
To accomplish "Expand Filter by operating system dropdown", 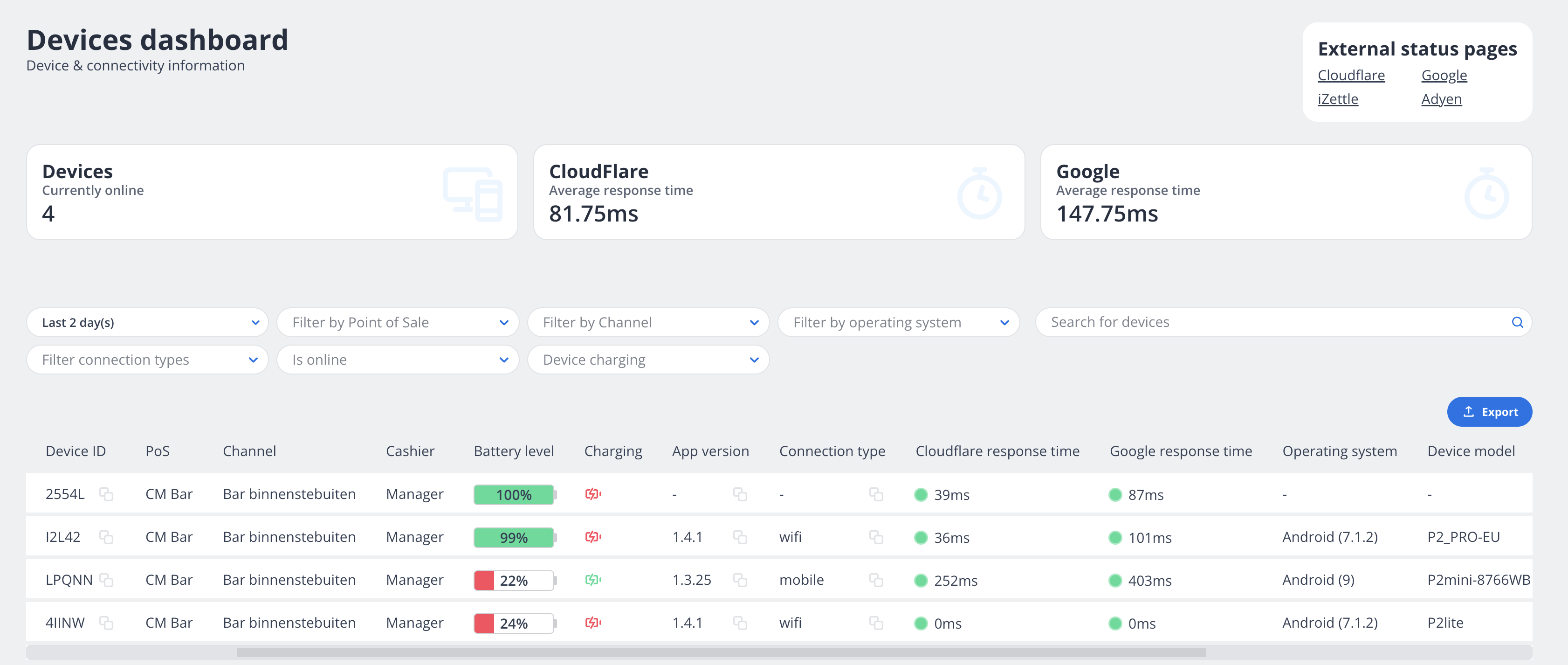I will pos(898,322).
